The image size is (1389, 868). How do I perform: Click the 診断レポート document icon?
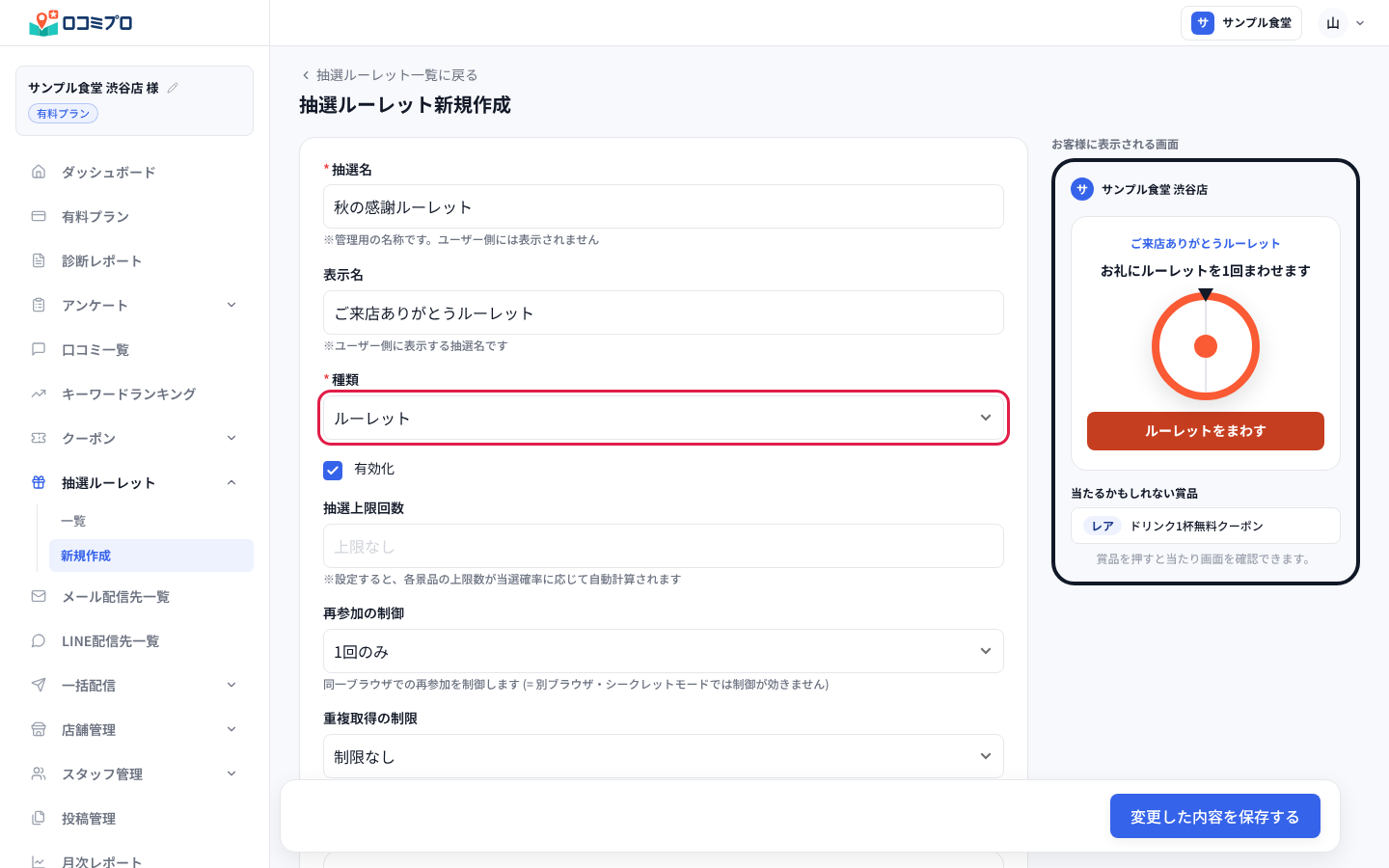click(x=39, y=260)
